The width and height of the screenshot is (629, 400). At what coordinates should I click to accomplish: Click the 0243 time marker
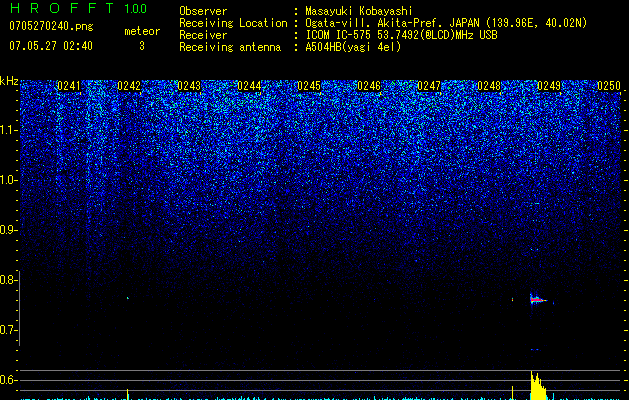(x=189, y=86)
